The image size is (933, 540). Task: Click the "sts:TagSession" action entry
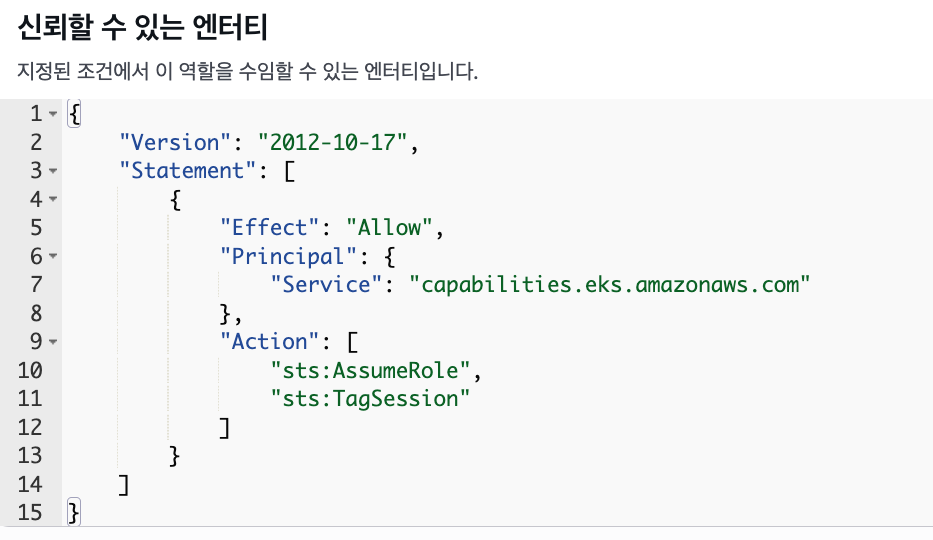pos(371,399)
